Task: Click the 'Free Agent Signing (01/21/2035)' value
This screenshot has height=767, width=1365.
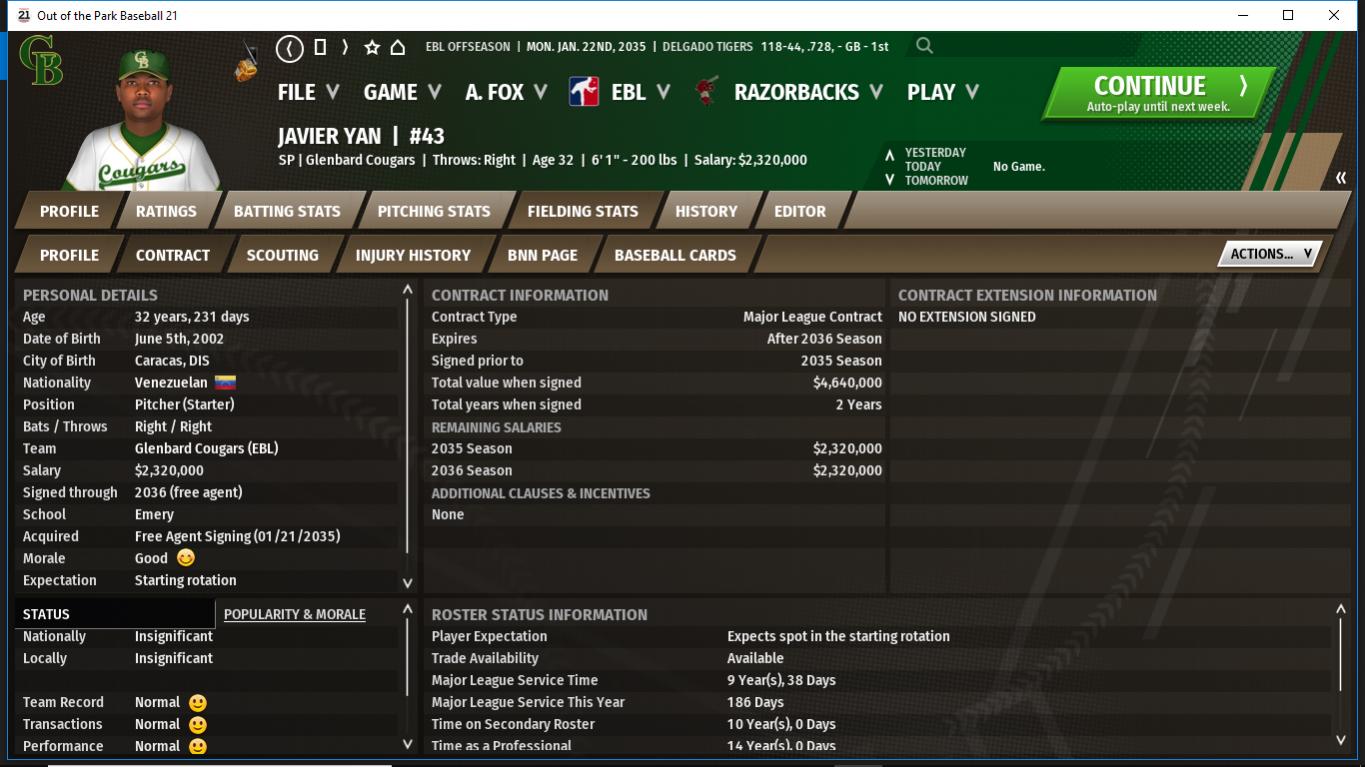Action: point(238,537)
